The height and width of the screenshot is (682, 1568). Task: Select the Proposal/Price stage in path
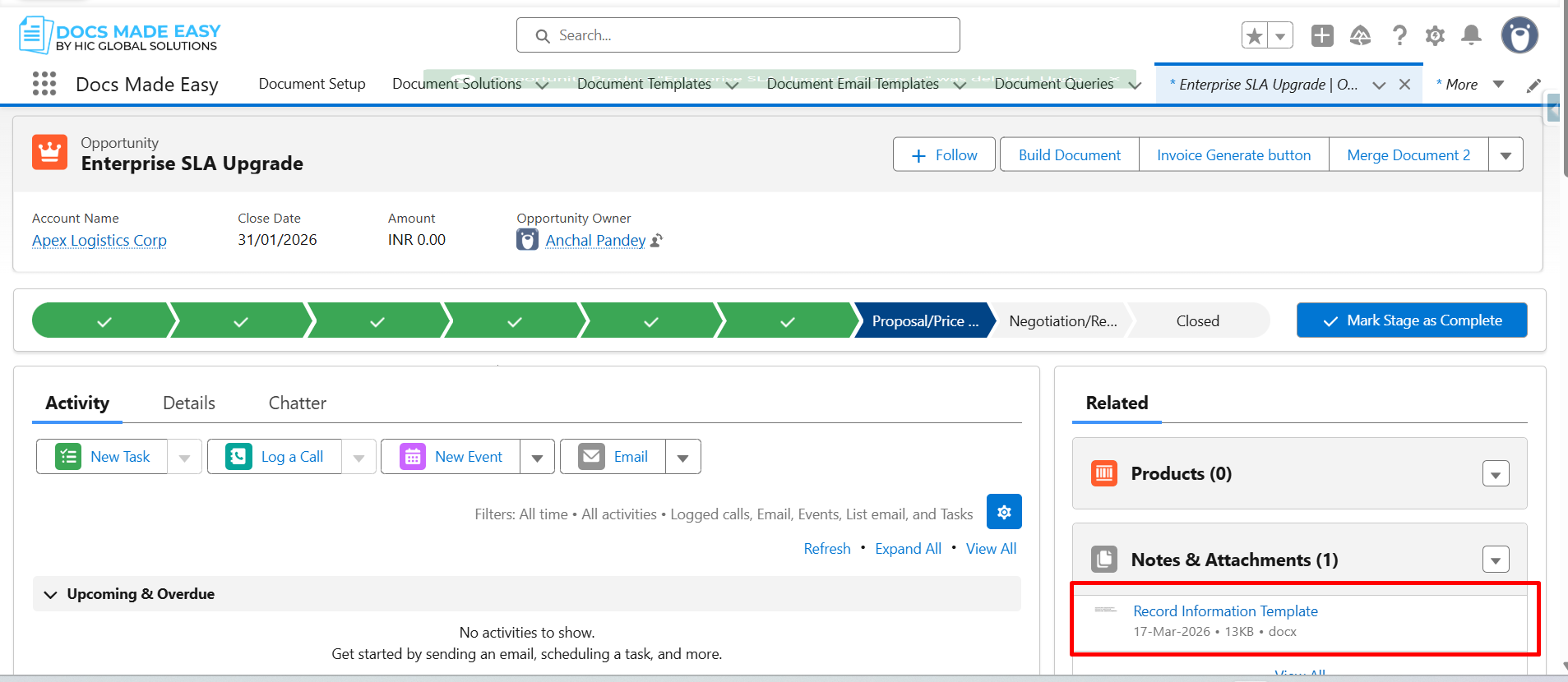924,320
